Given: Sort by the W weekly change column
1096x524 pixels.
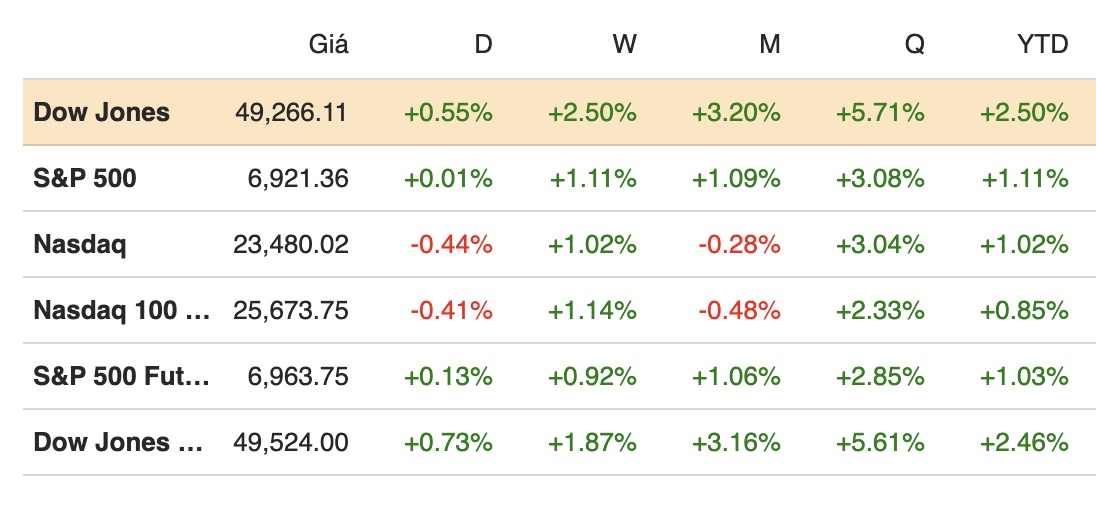Looking at the screenshot, I should pyautogui.click(x=625, y=45).
